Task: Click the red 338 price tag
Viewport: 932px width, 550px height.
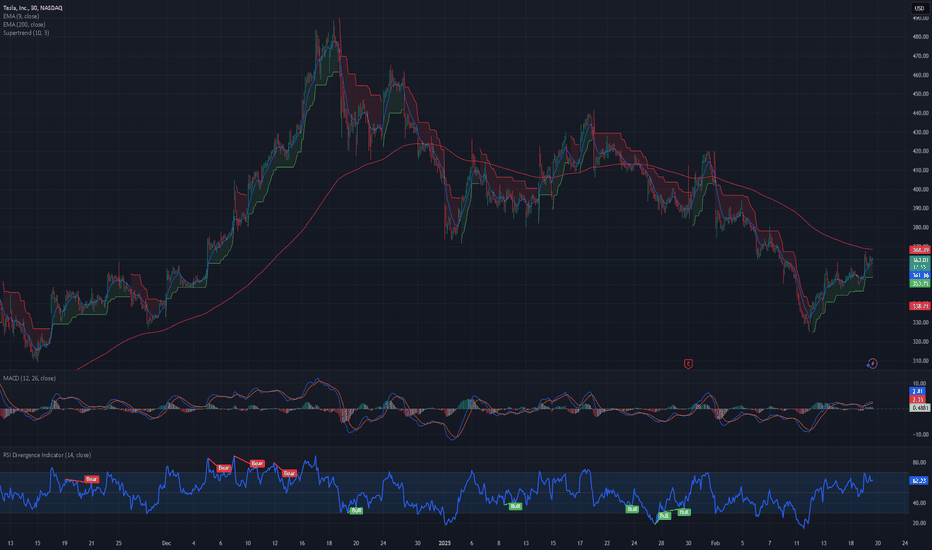Action: [x=920, y=306]
